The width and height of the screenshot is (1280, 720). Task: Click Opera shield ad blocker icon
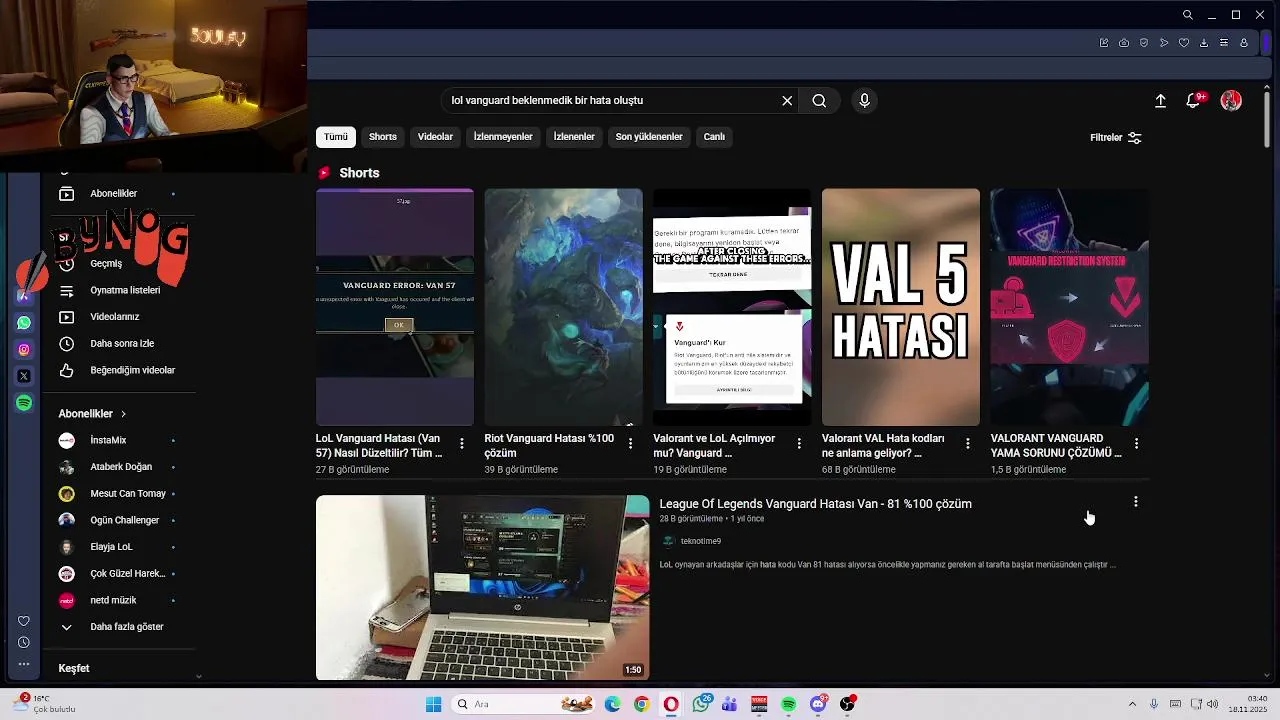click(x=1144, y=43)
